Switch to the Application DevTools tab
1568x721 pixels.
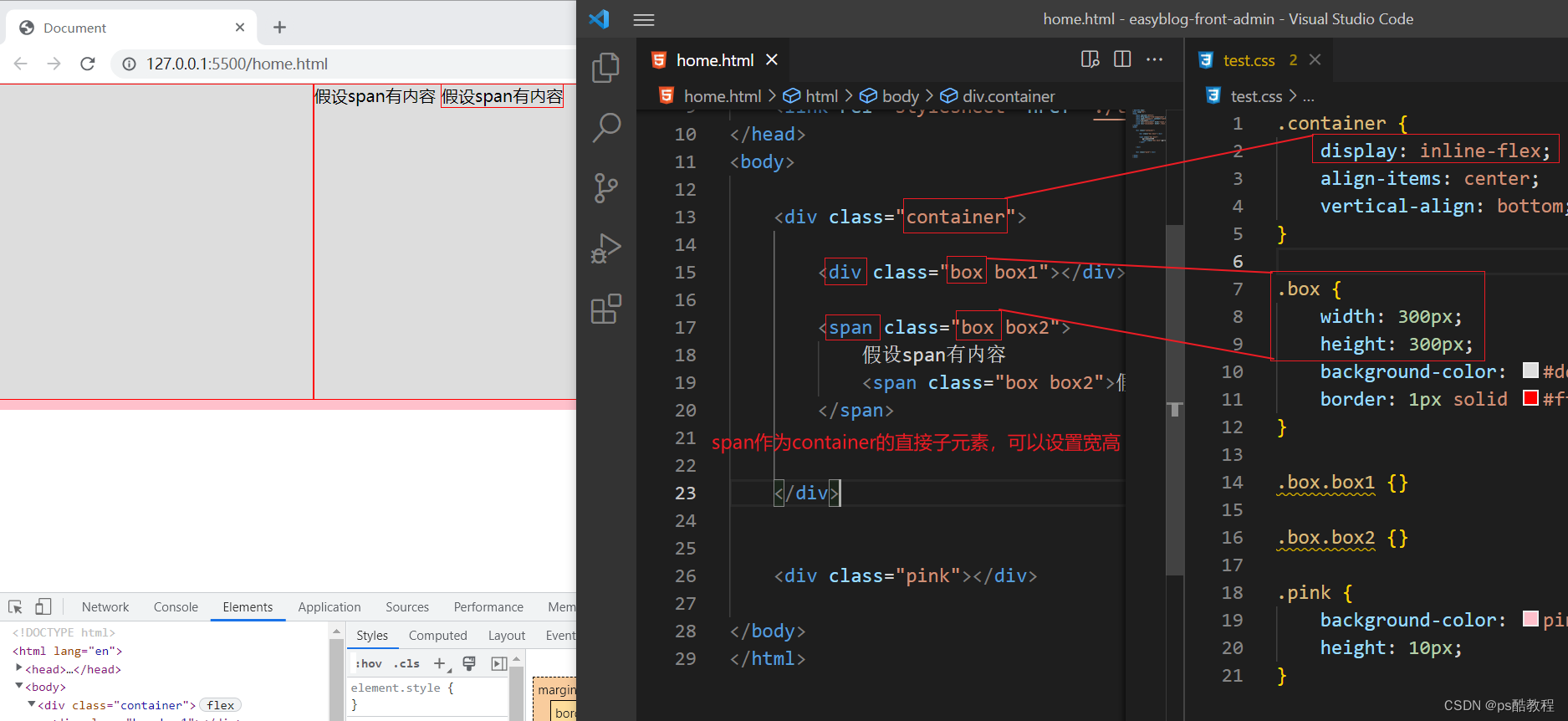(329, 607)
